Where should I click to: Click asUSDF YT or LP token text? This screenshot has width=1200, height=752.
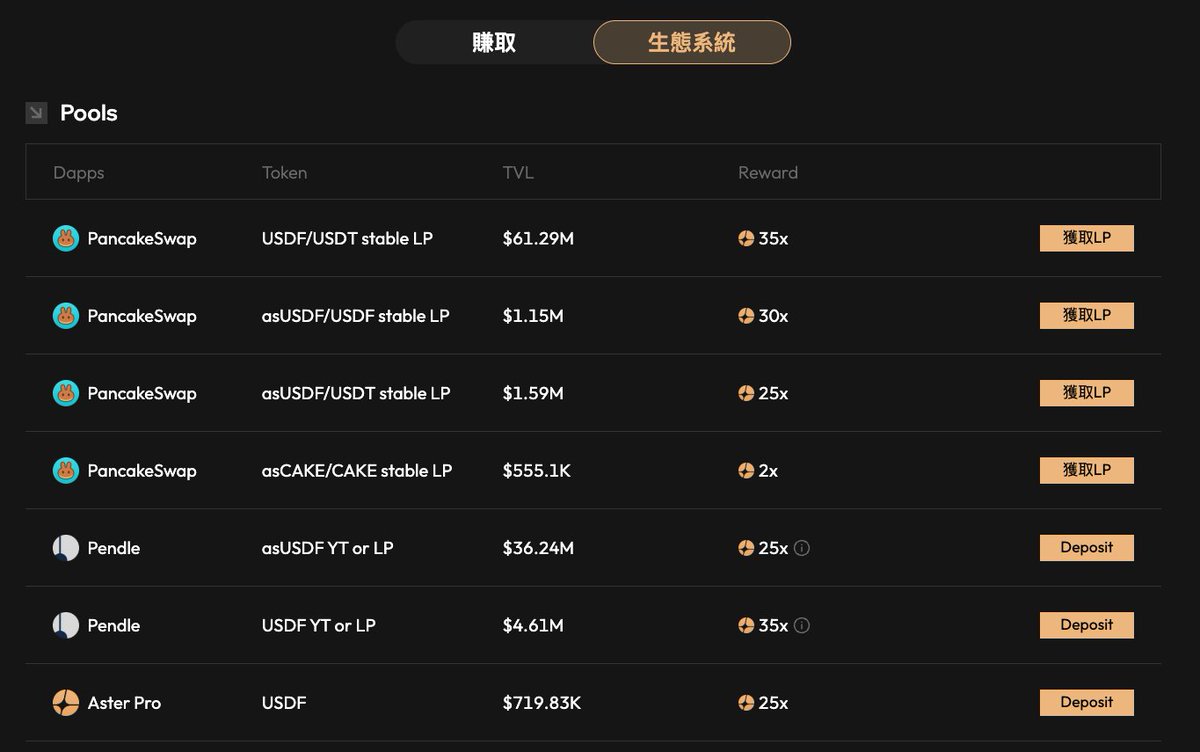(328, 548)
